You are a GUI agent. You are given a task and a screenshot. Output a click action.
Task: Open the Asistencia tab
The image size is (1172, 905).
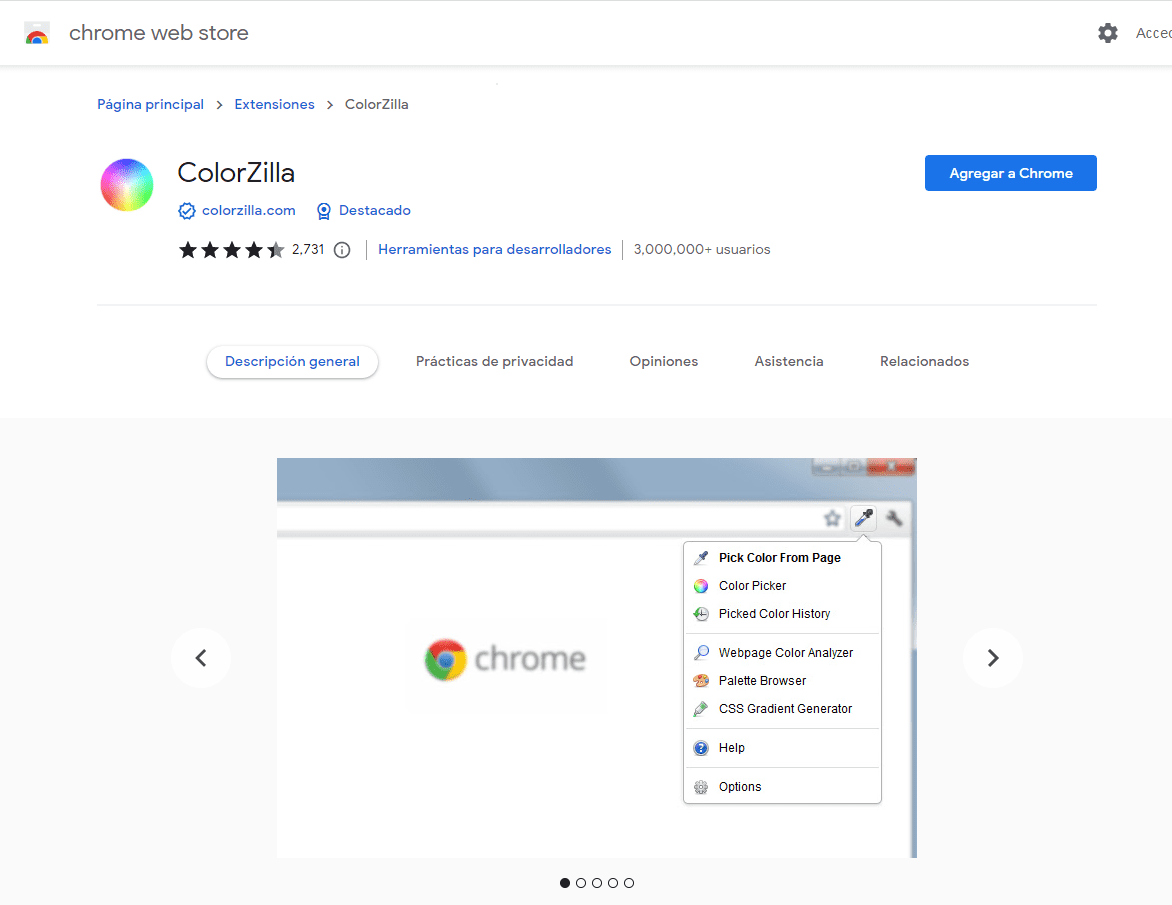pyautogui.click(x=789, y=362)
